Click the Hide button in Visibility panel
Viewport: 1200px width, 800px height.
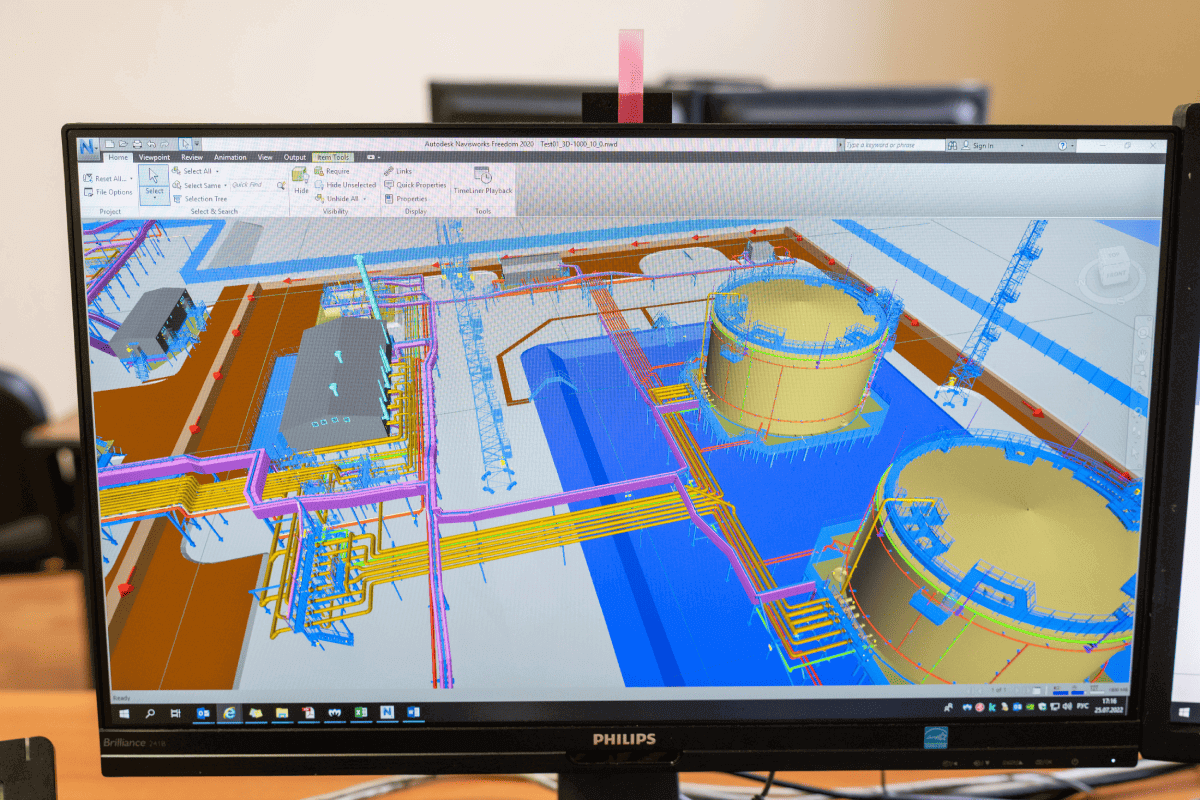click(x=300, y=180)
